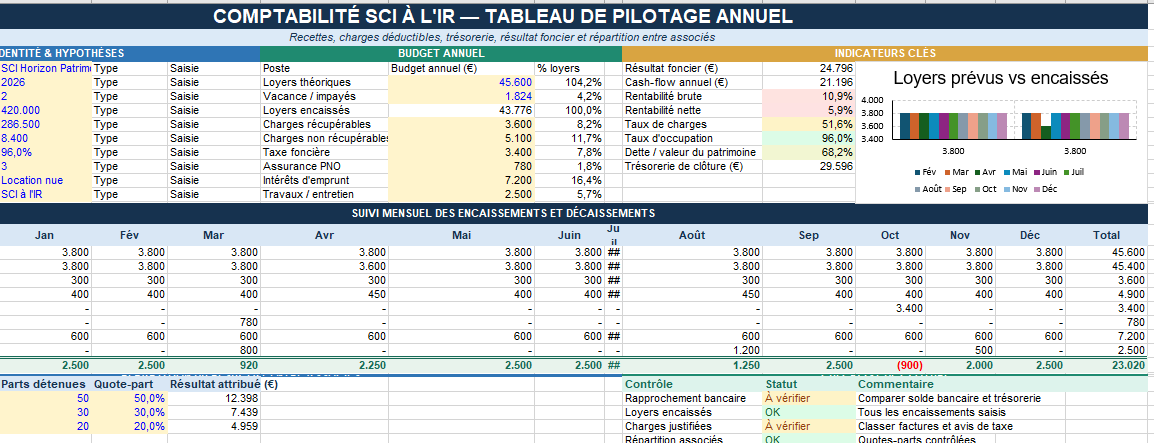The image size is (1154, 443).
Task: Click the 'Comparer solde bancaire et trésorerie' comment
Action: (x=949, y=398)
